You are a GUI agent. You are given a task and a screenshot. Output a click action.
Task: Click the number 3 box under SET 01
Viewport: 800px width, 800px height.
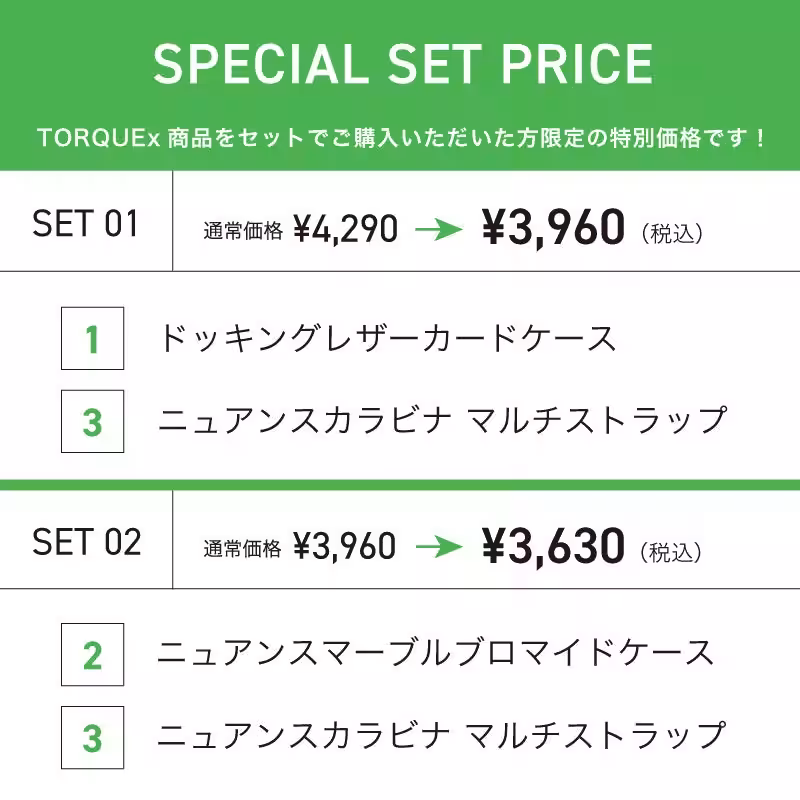point(92,421)
